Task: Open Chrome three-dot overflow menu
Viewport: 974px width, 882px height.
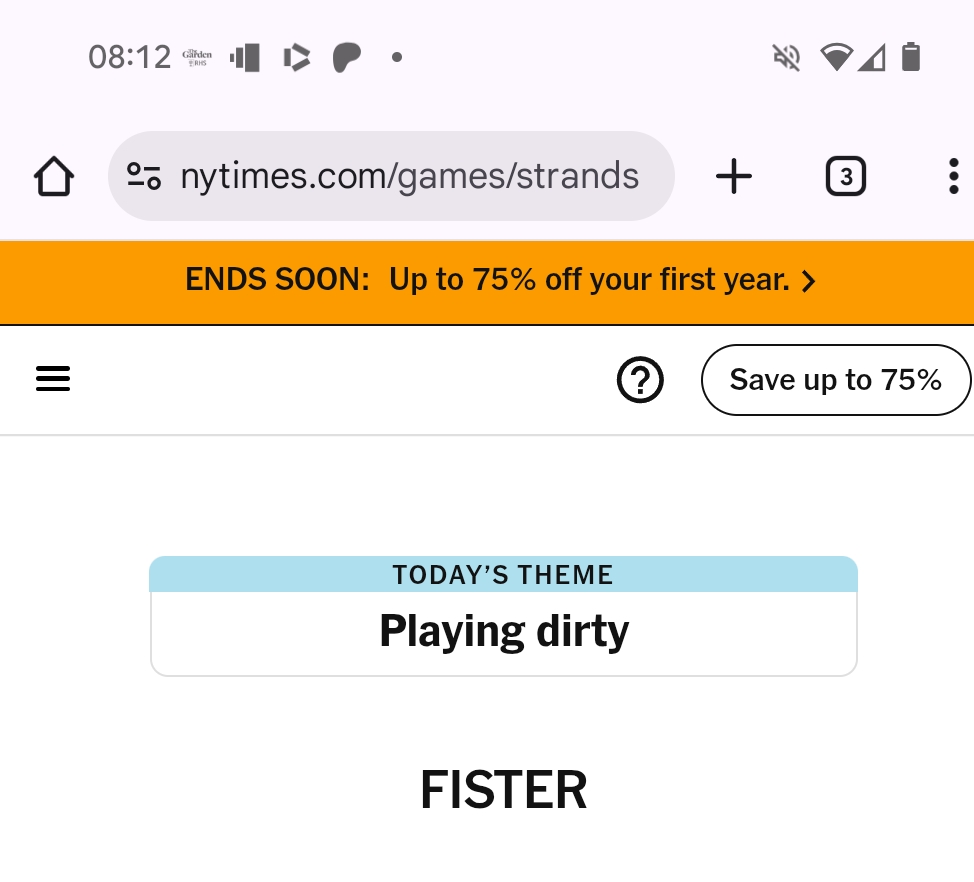Action: pos(952,177)
